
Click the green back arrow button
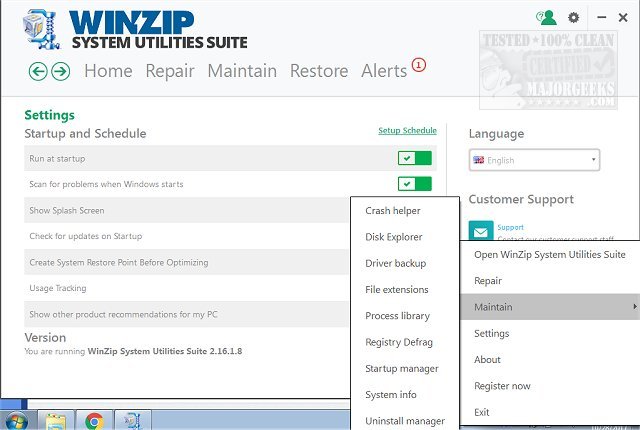pos(38,72)
